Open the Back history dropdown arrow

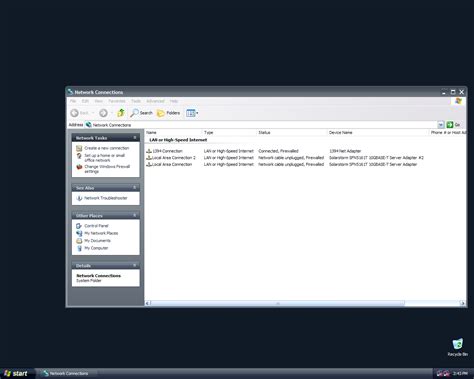(x=93, y=113)
